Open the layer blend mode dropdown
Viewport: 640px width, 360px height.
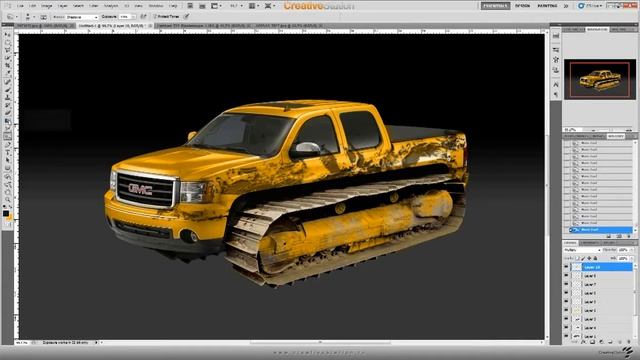tap(582, 249)
